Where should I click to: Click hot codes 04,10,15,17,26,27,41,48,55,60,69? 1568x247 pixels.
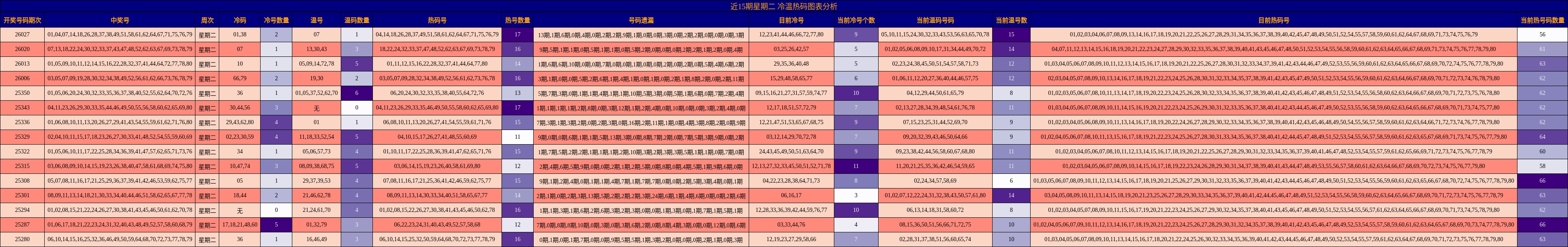click(x=437, y=137)
